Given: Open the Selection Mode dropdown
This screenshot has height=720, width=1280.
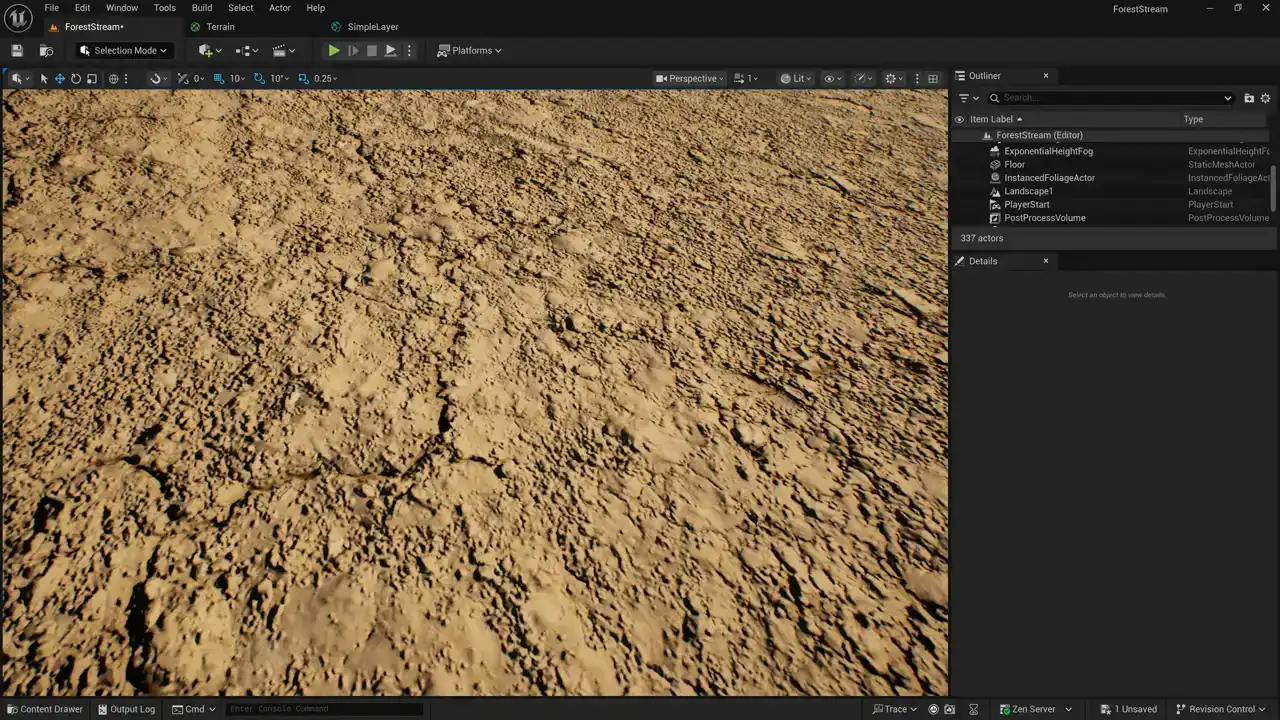Looking at the screenshot, I should [124, 51].
